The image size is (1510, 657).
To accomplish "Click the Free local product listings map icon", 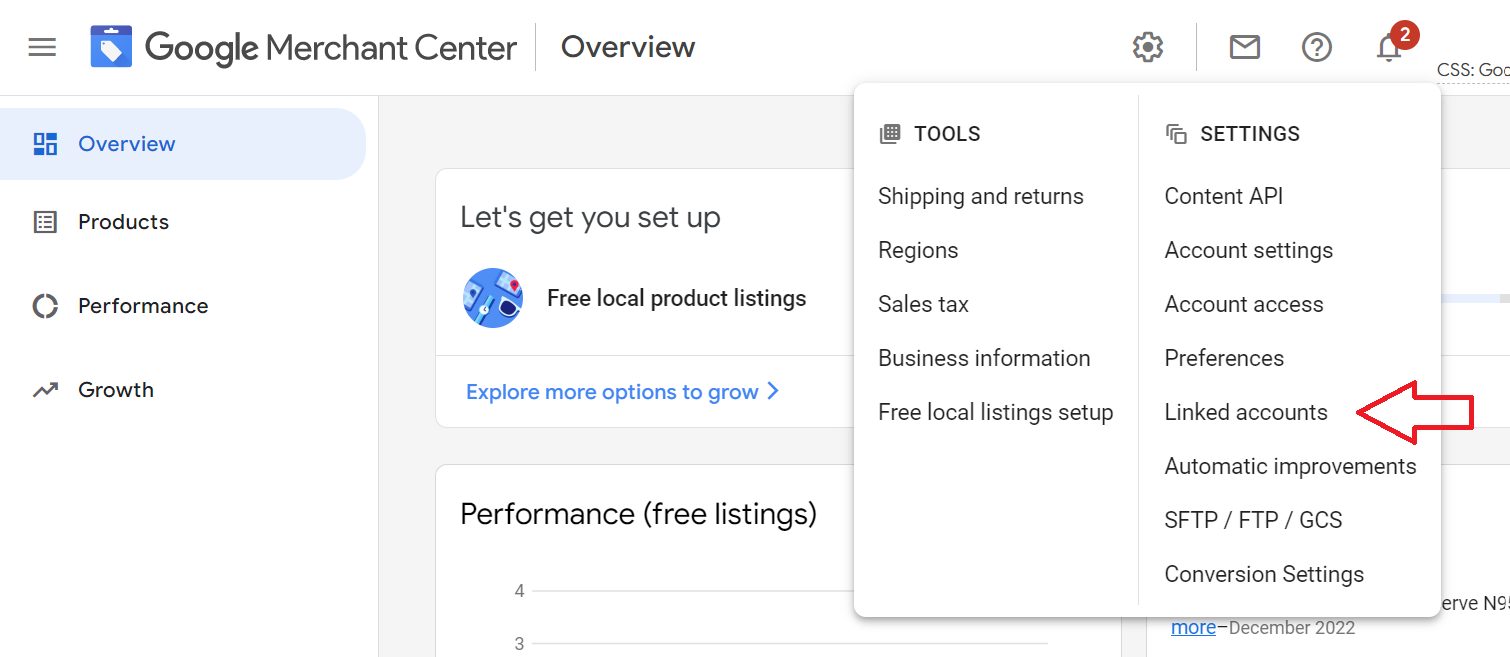I will [x=493, y=298].
